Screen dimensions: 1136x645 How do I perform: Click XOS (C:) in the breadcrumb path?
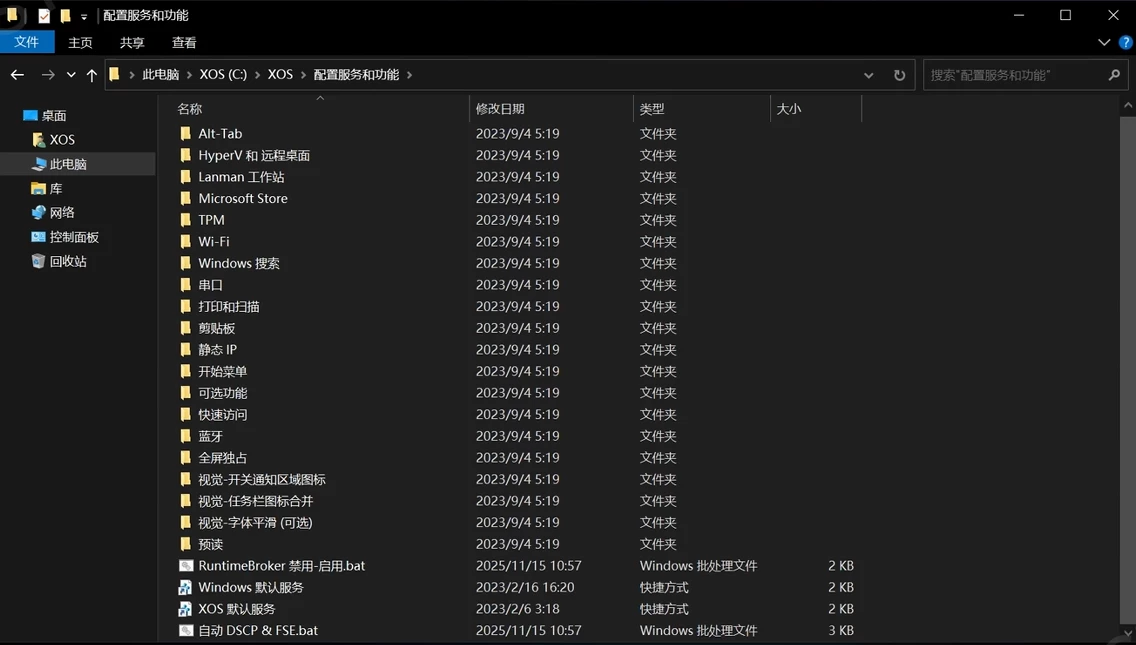[x=222, y=75]
